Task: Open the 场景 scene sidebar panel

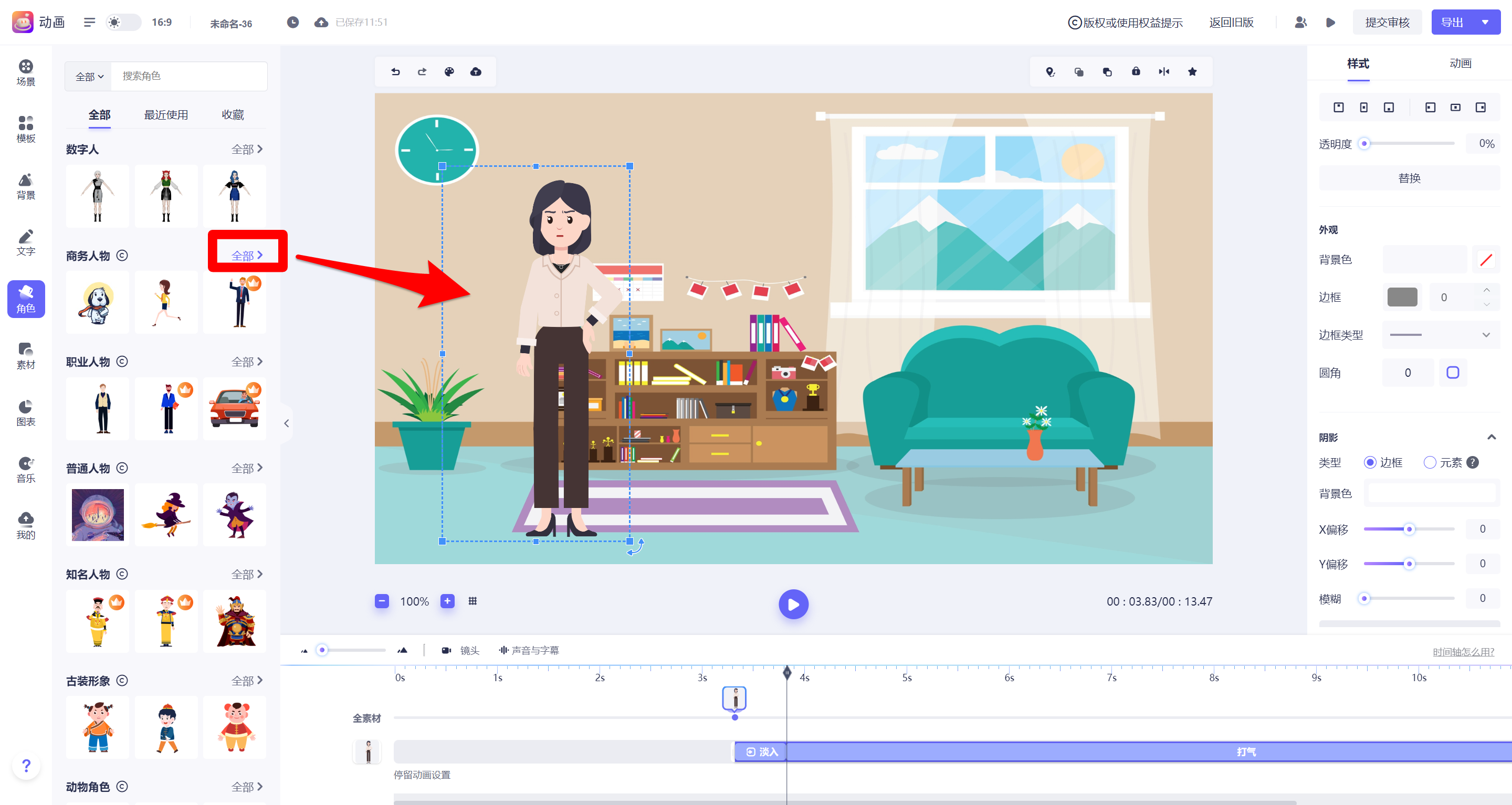Action: click(26, 73)
